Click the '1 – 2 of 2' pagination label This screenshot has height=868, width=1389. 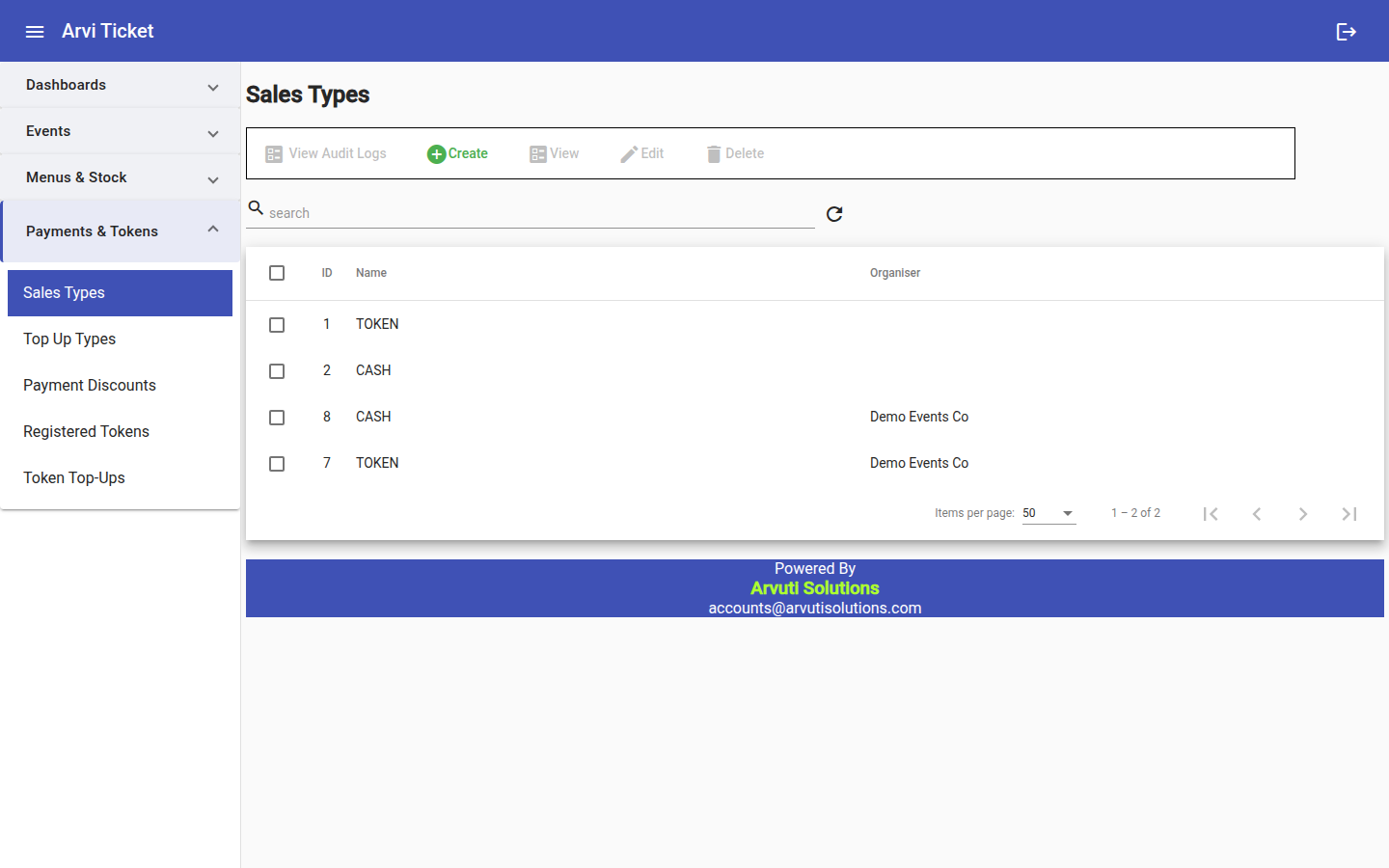[x=1135, y=513]
